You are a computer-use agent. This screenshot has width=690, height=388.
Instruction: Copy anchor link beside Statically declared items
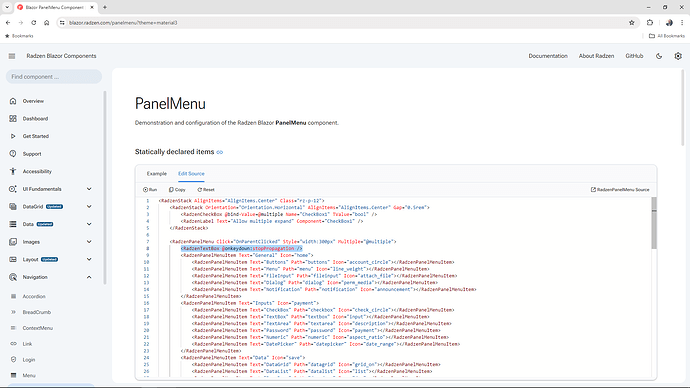220,152
